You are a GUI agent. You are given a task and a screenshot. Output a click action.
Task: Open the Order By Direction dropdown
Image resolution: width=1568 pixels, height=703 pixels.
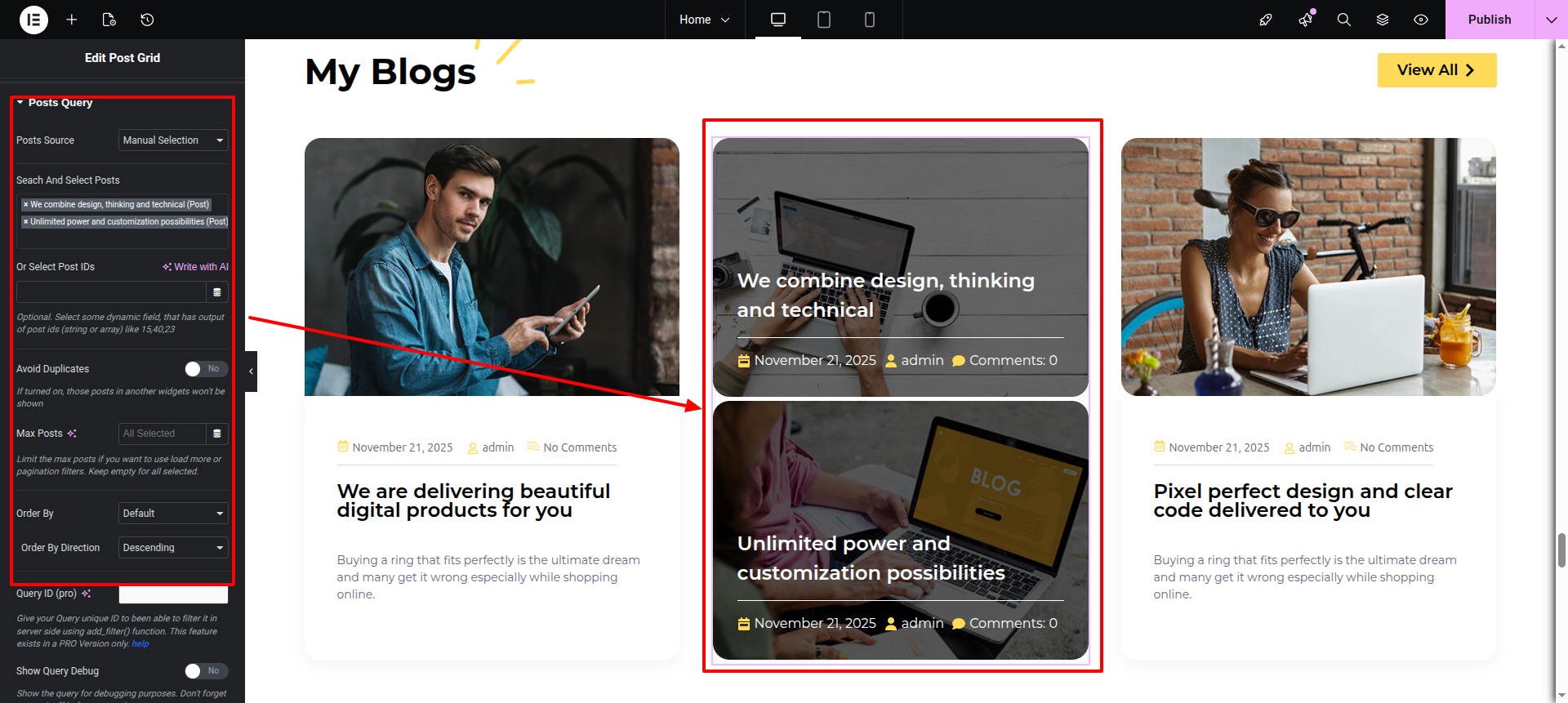coord(173,548)
